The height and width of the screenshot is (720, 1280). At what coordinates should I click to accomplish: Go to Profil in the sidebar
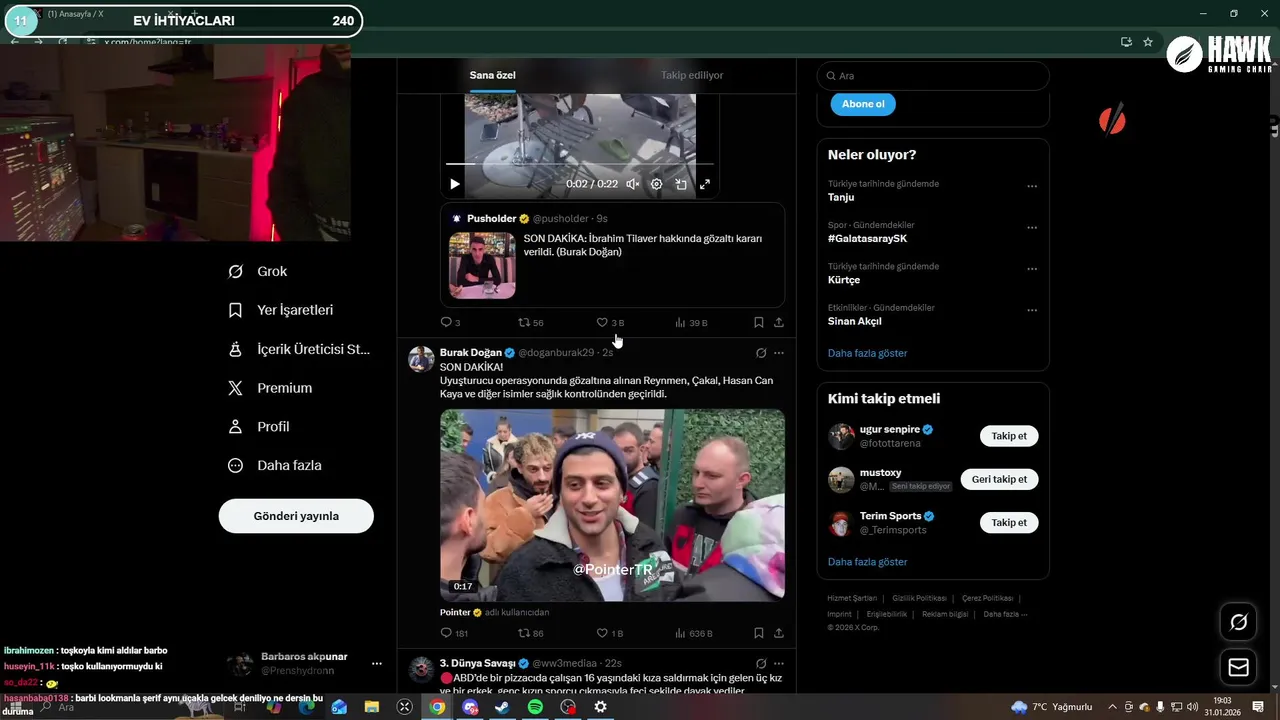(x=258, y=426)
